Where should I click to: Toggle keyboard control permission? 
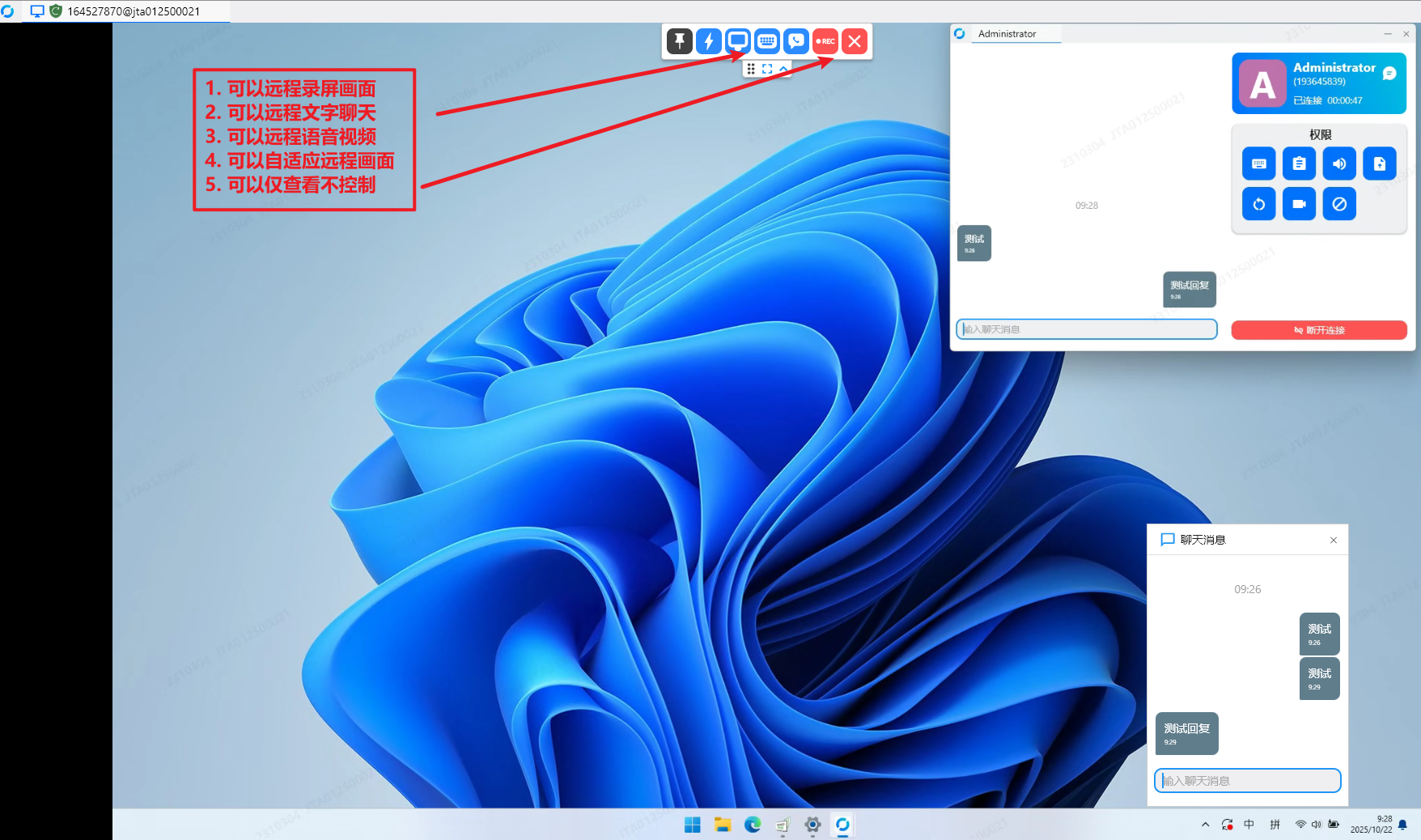tap(1258, 163)
